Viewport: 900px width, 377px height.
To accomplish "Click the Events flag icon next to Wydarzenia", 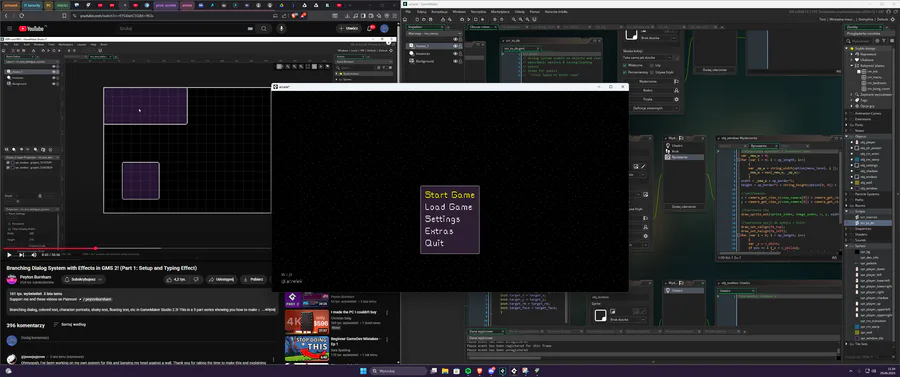I will [x=676, y=81].
